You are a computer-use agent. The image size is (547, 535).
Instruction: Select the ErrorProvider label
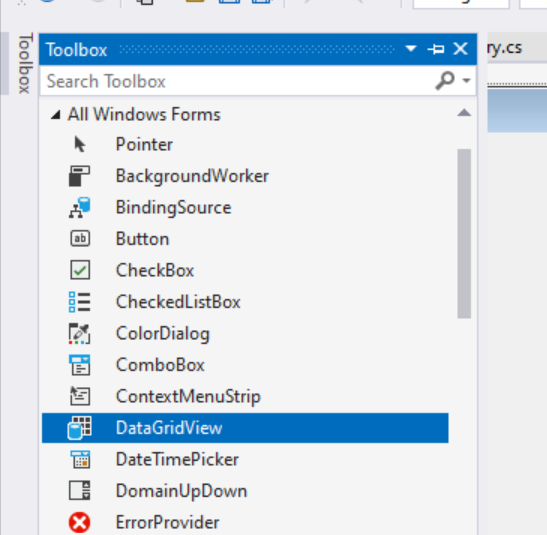pos(167,522)
